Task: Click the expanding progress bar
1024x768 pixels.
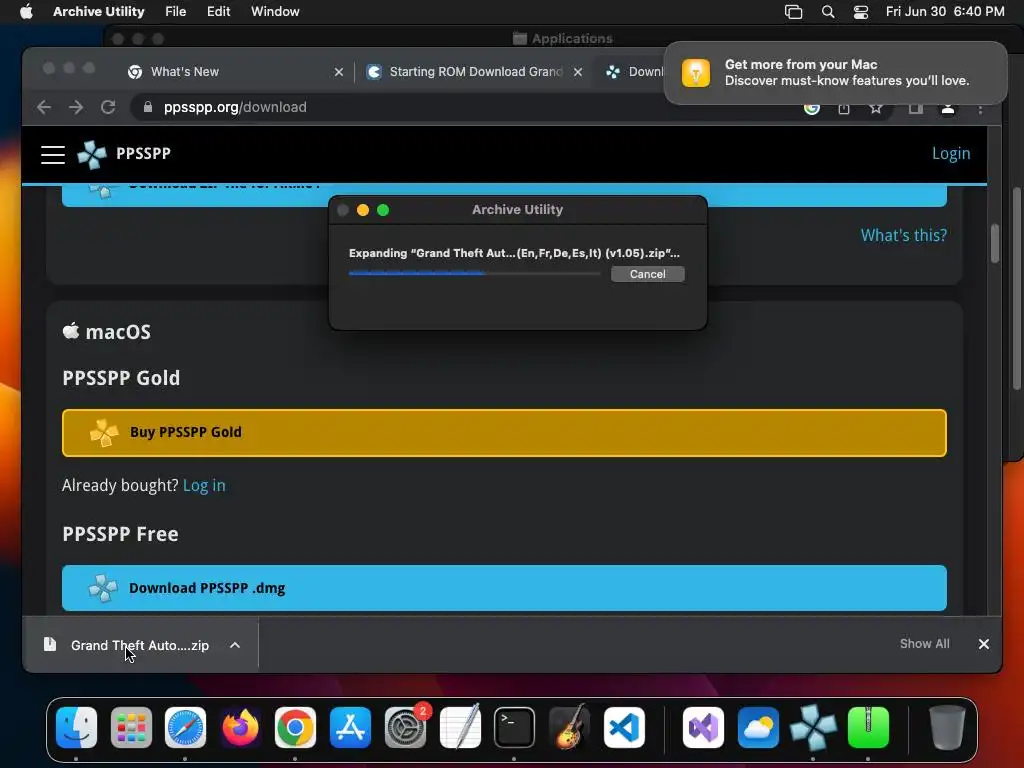Action: pos(474,274)
